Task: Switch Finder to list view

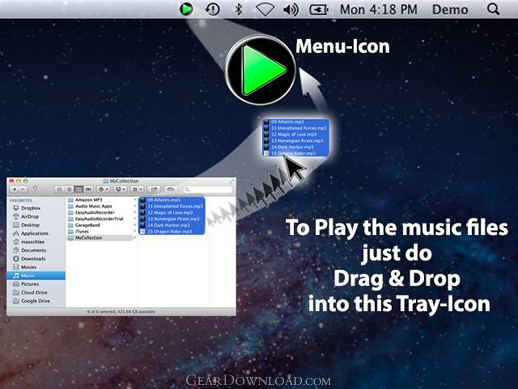Action: [69, 189]
